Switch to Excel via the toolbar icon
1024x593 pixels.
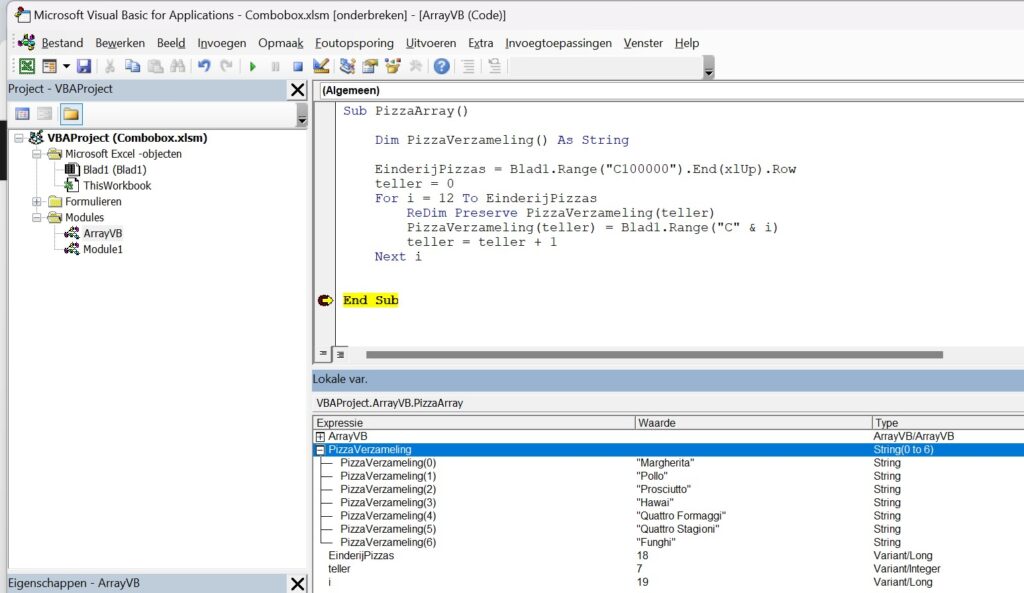click(26, 66)
